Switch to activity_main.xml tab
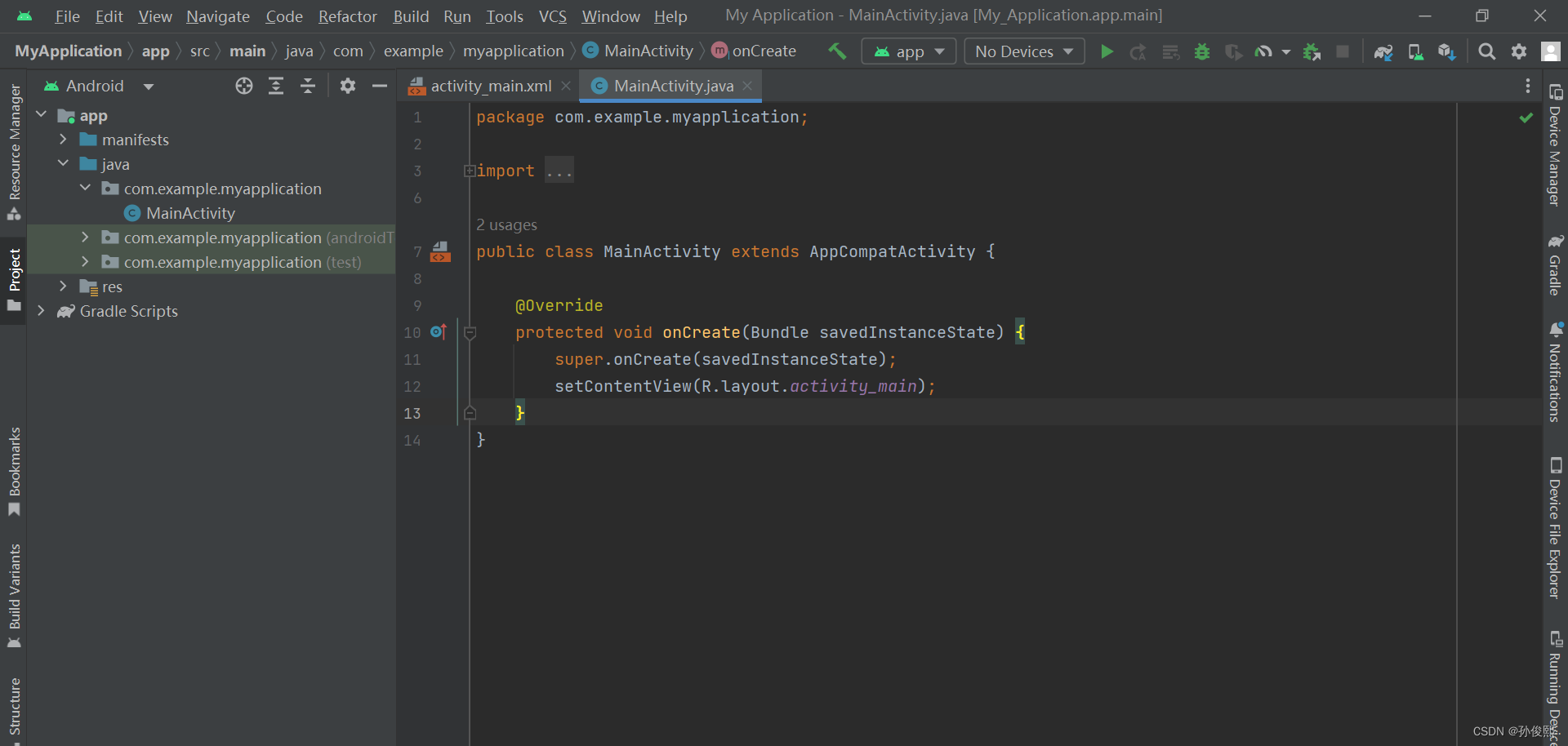Screen dimensions: 1568x746 pyautogui.click(x=490, y=86)
